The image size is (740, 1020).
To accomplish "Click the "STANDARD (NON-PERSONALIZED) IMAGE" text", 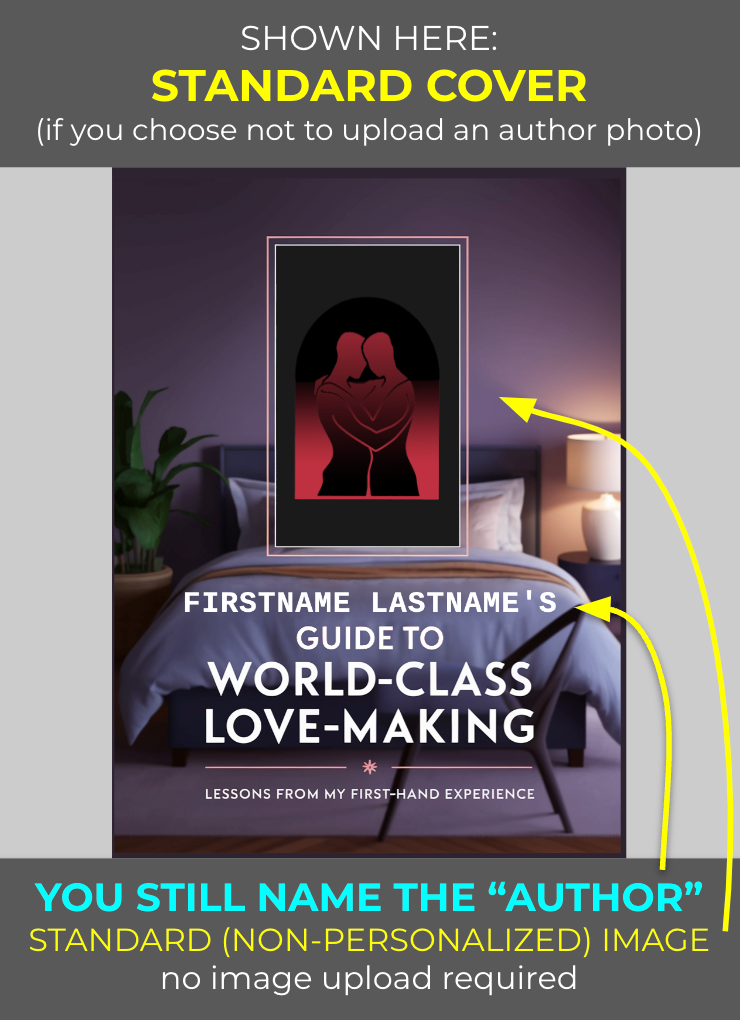I will [369, 940].
